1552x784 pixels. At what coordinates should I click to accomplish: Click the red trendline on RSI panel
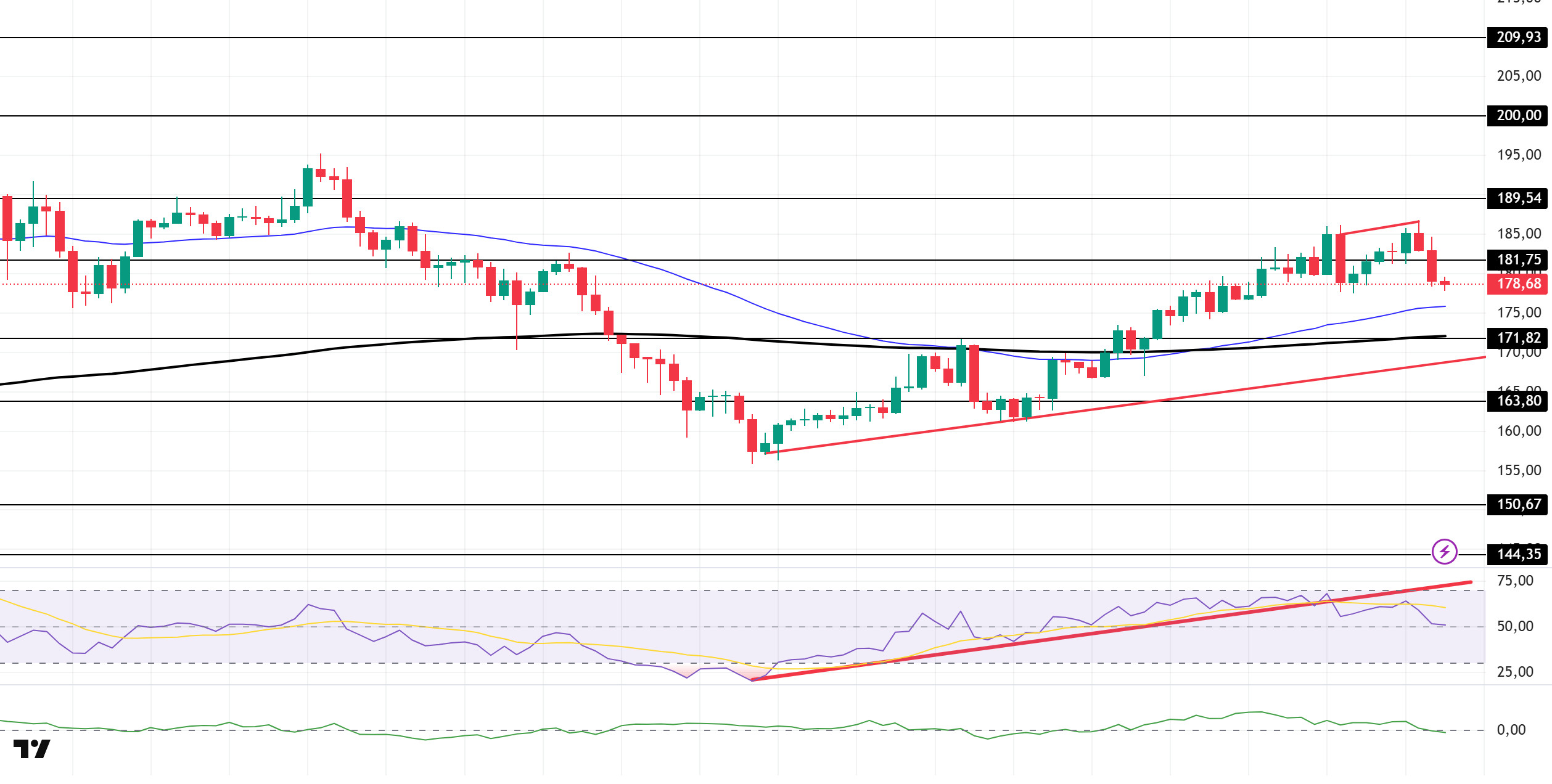(1110, 631)
